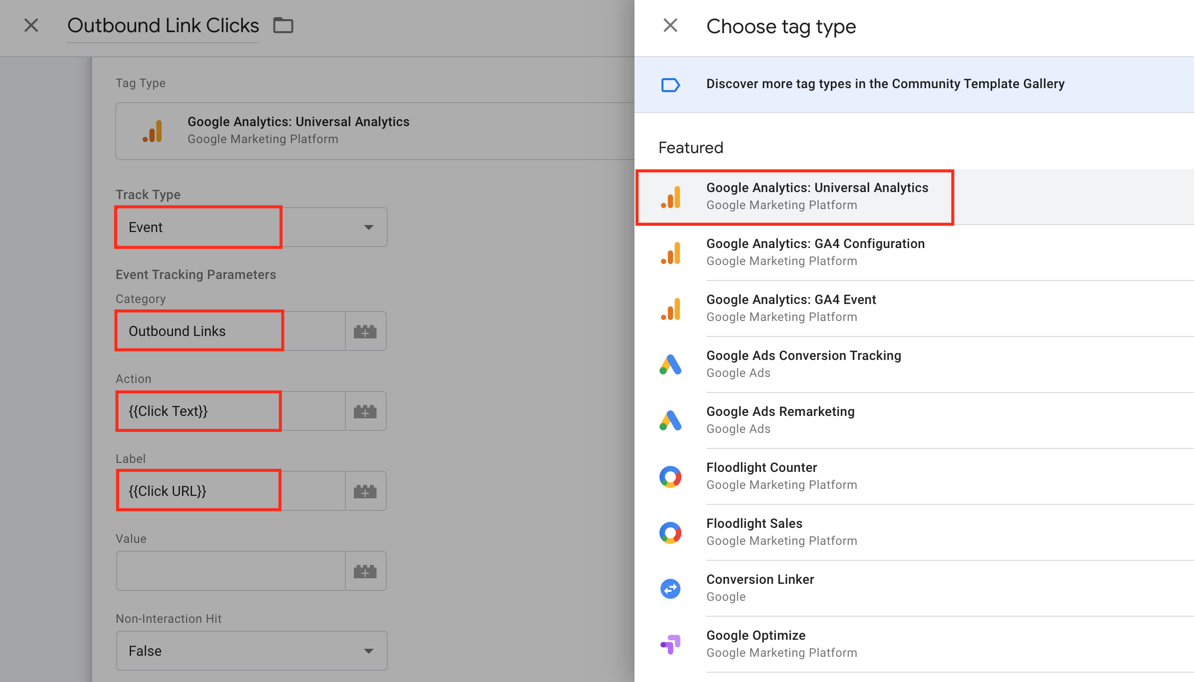
Task: Click the Google Ads Remarketing logo icon
Action: (x=671, y=421)
